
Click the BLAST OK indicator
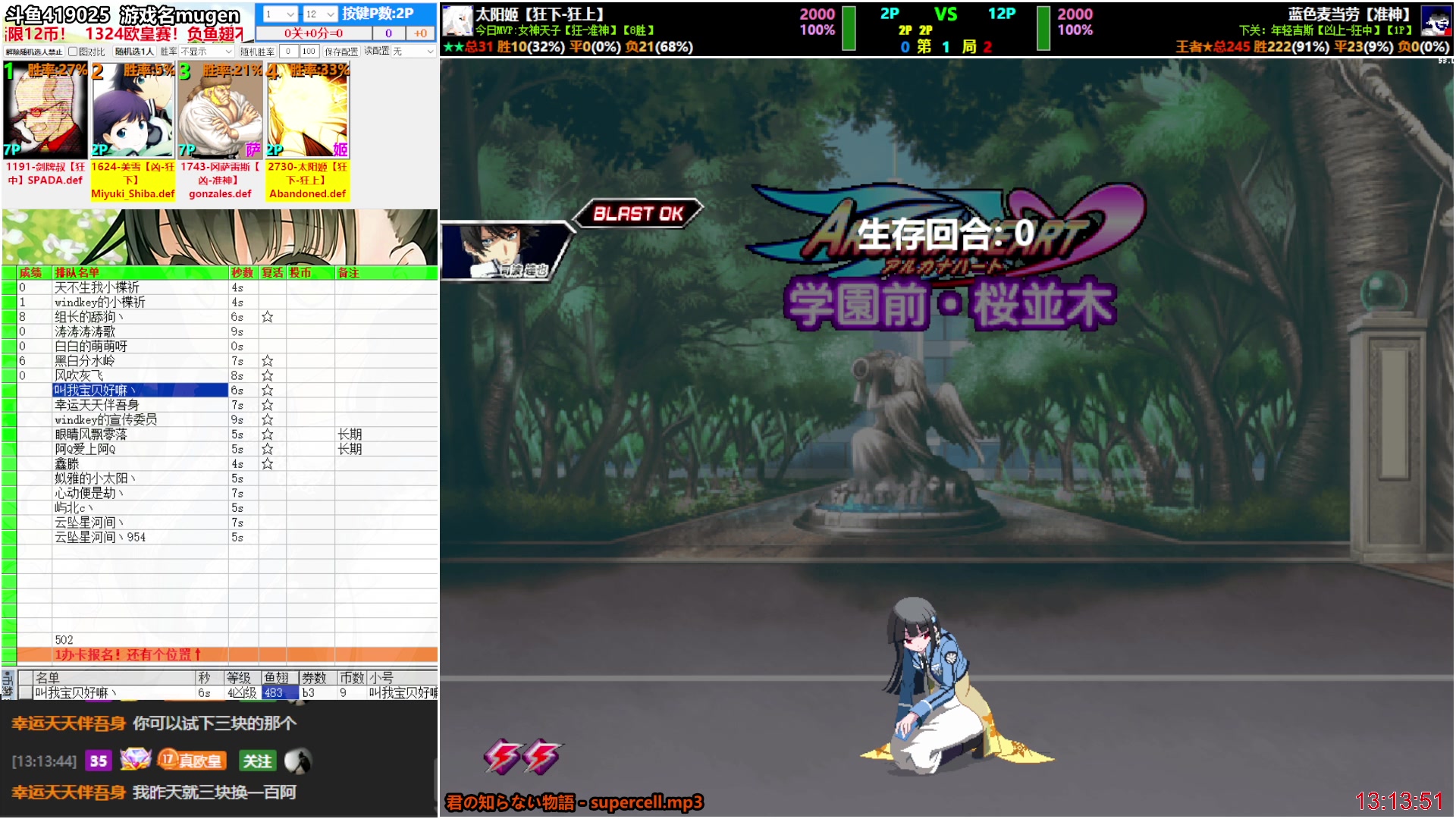(x=638, y=214)
